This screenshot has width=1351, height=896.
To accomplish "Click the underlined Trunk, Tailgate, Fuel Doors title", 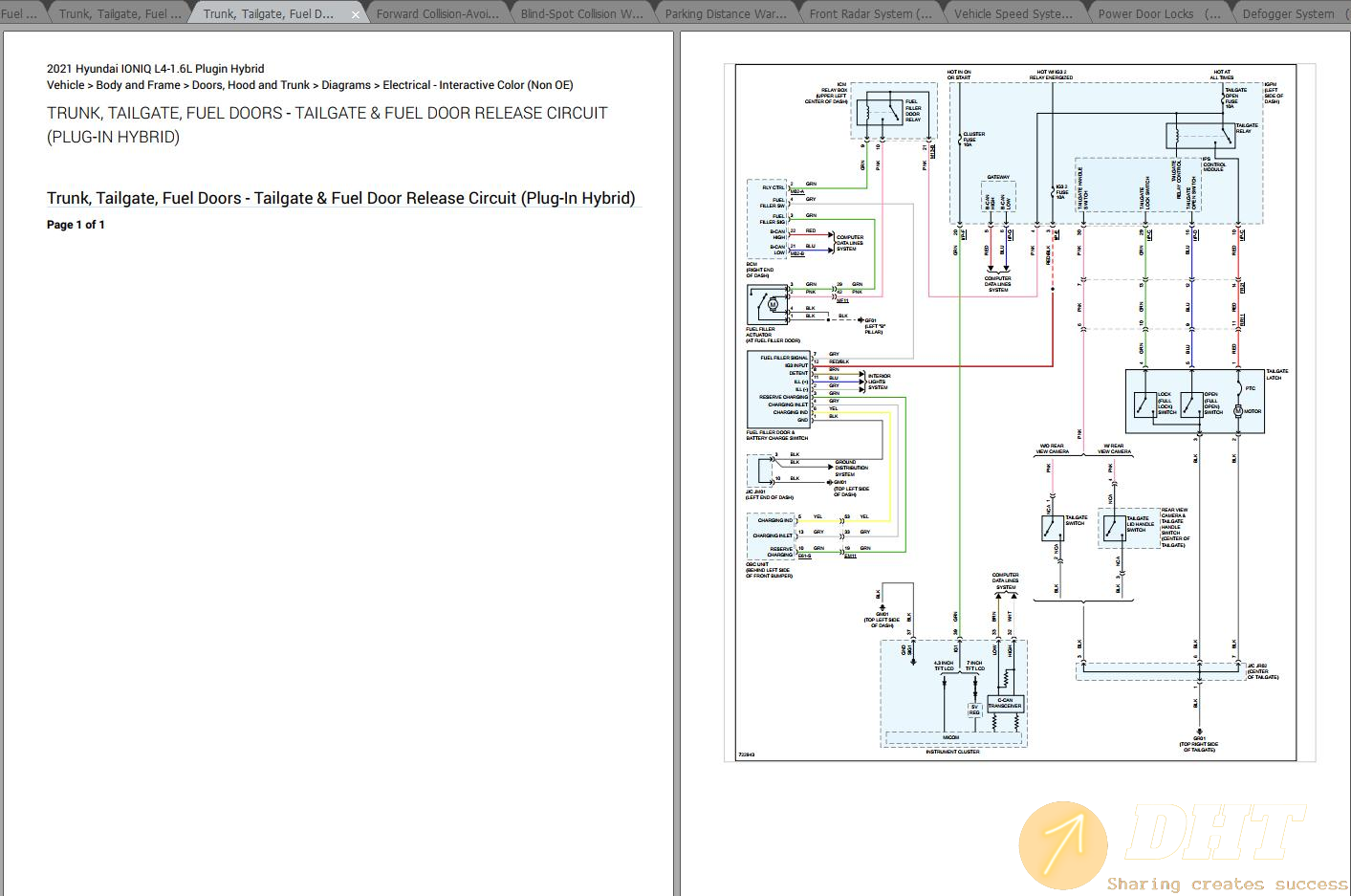I will pos(340,198).
